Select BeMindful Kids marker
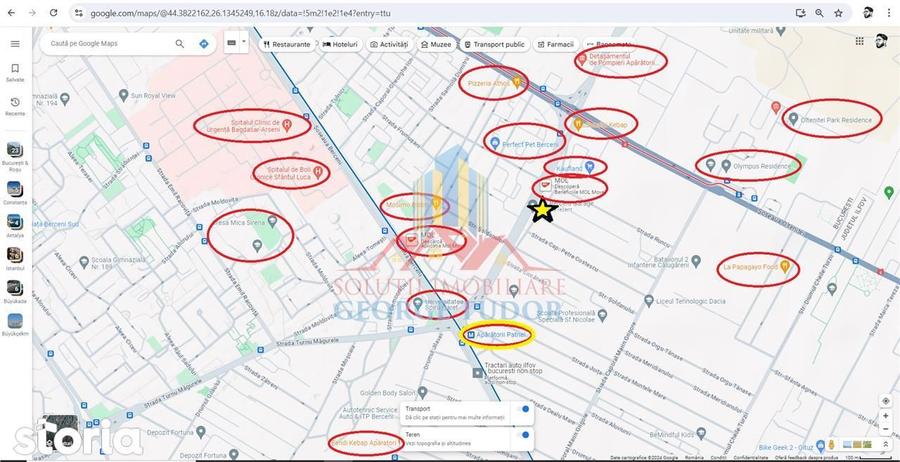This screenshot has height=462, width=900. [701, 433]
